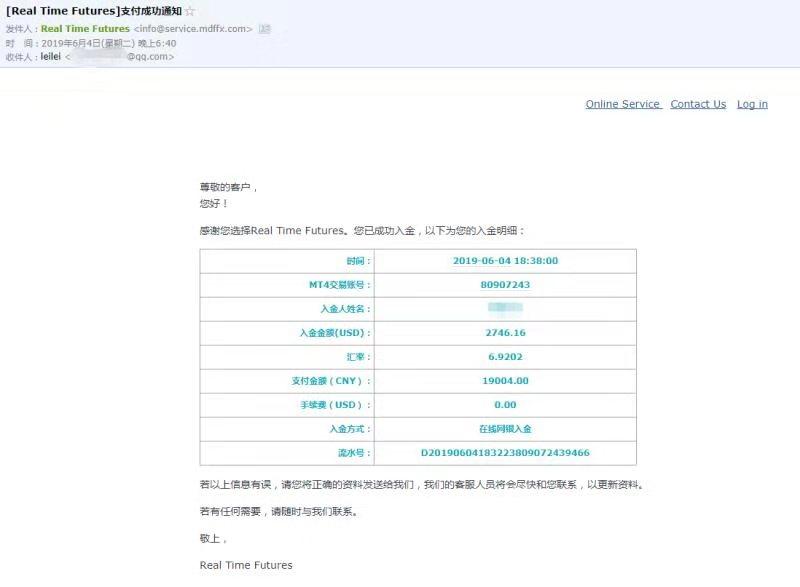This screenshot has width=800, height=587.
Task: Click the contact card icon beside sender address
Action: [265, 29]
